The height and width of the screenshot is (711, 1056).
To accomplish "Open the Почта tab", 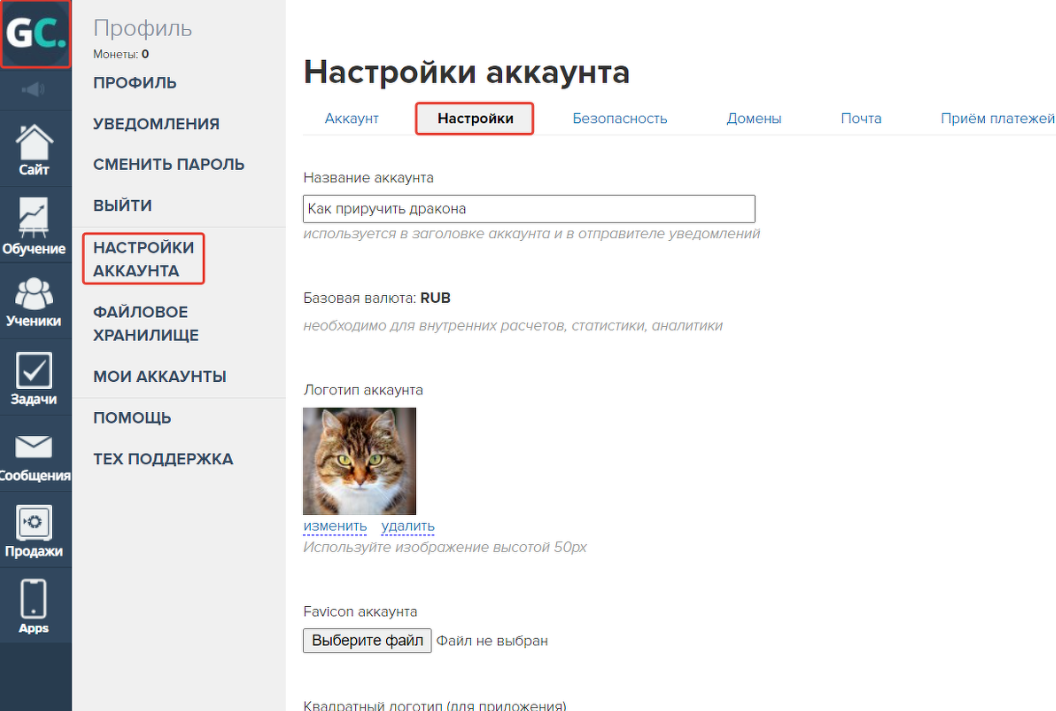I will point(860,118).
